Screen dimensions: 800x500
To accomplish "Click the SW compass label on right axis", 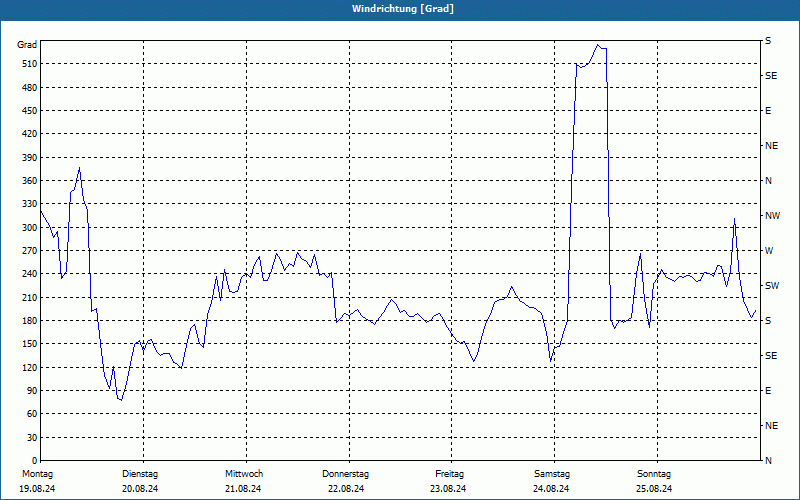I will [x=772, y=286].
